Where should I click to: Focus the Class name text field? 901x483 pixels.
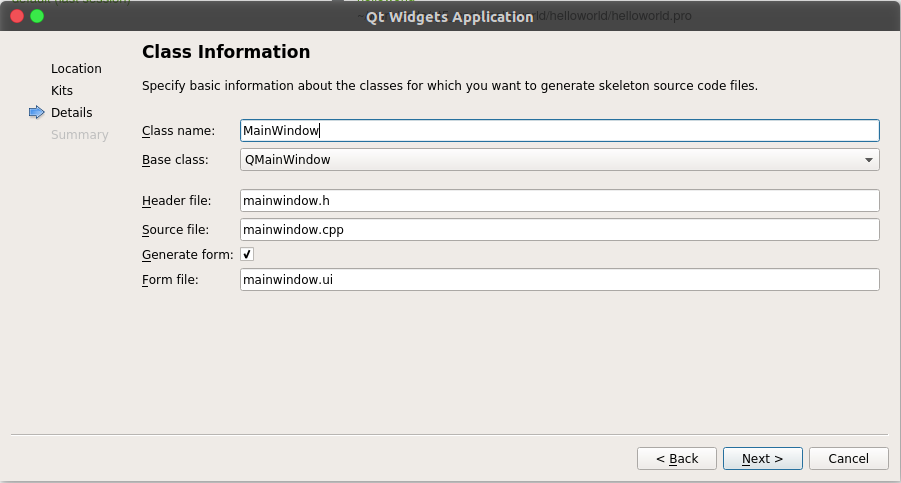coord(559,131)
